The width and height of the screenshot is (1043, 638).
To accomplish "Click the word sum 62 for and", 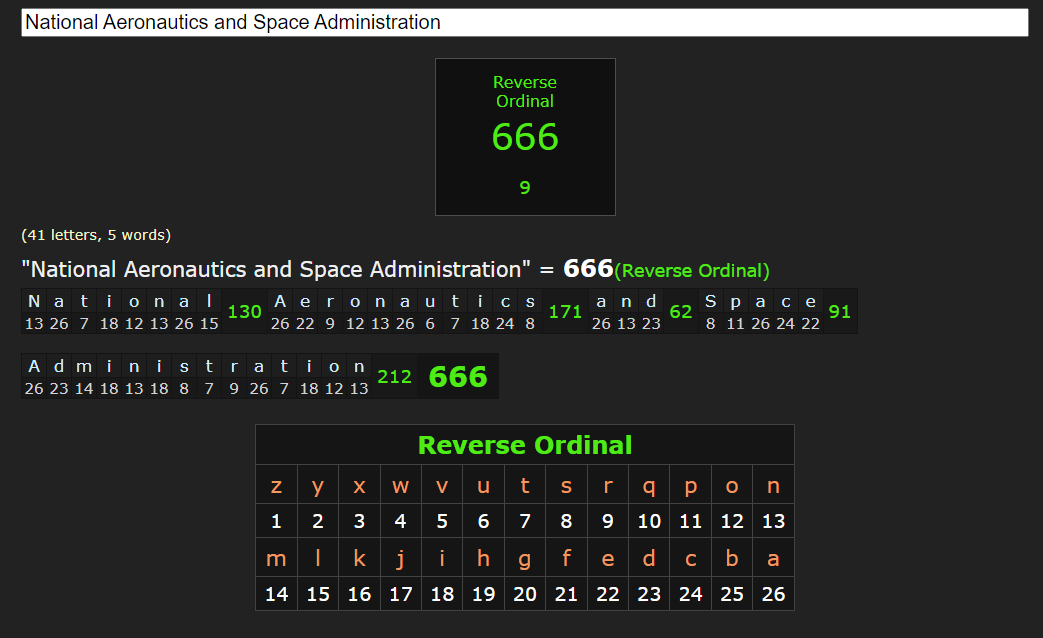I will [680, 311].
